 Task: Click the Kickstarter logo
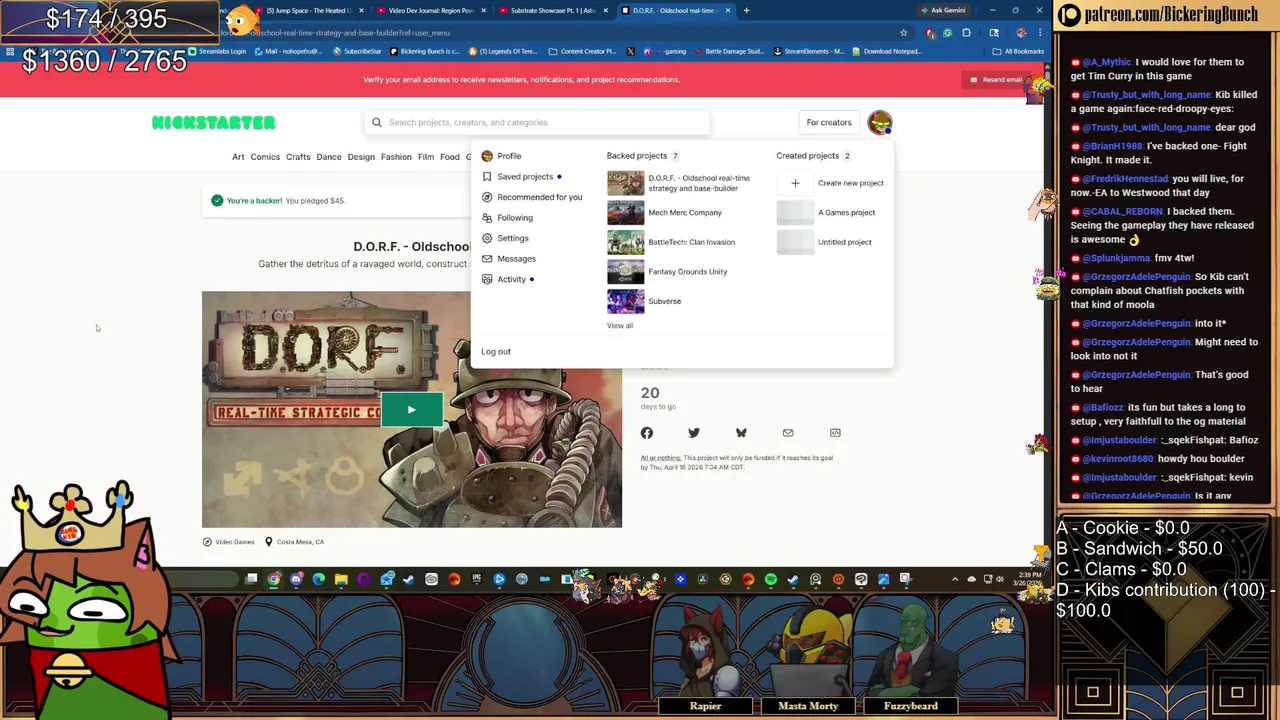(213, 123)
